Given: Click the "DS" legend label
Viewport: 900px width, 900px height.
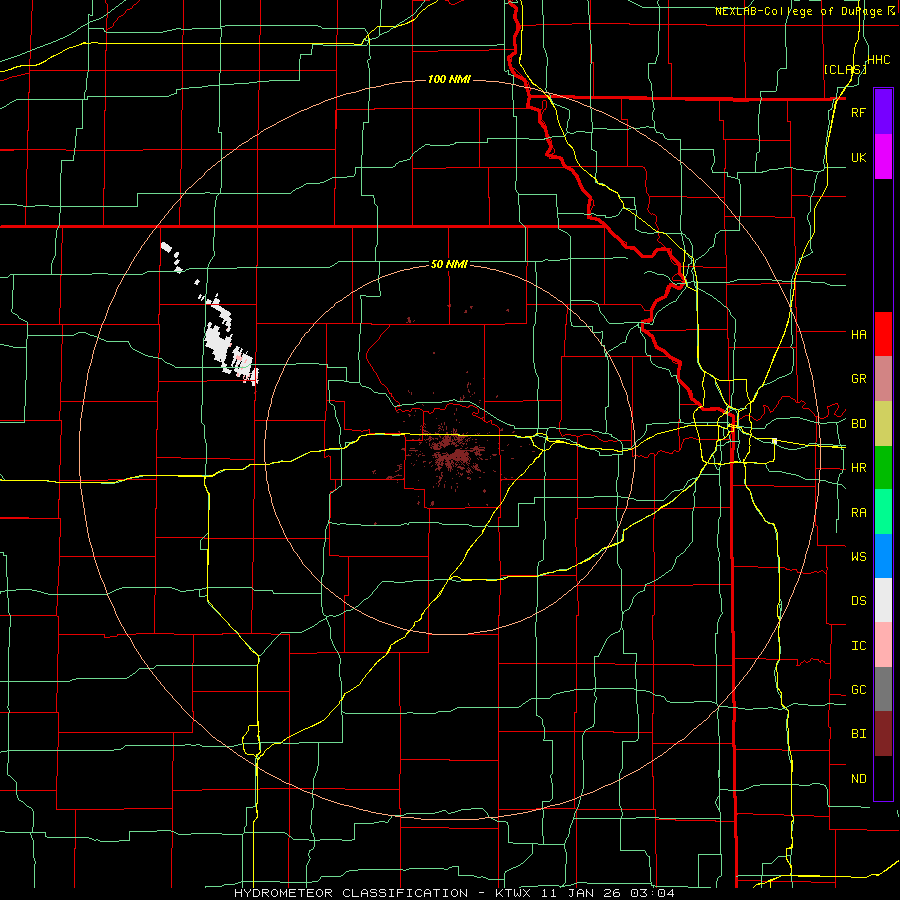Looking at the screenshot, I should [858, 601].
